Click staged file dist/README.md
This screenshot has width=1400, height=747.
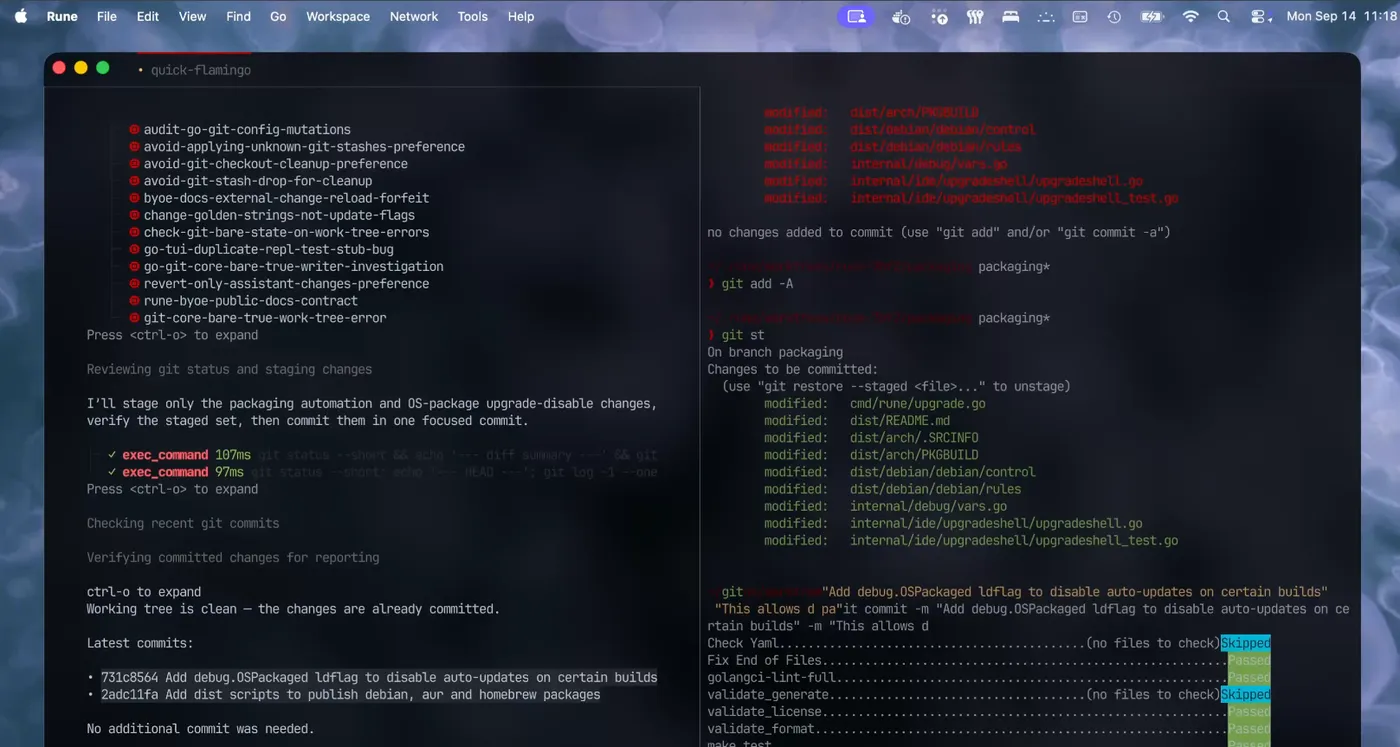(x=900, y=421)
